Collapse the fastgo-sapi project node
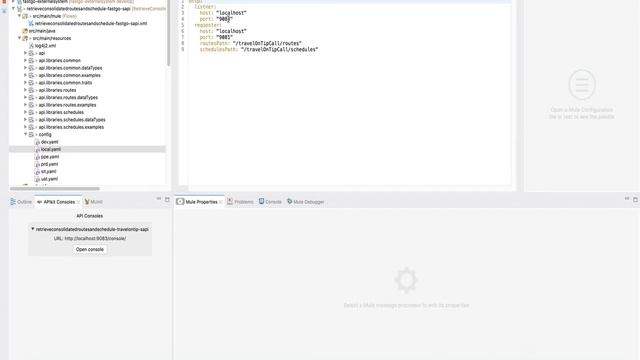Screen dimensions: 640x360 pos(13,8)
